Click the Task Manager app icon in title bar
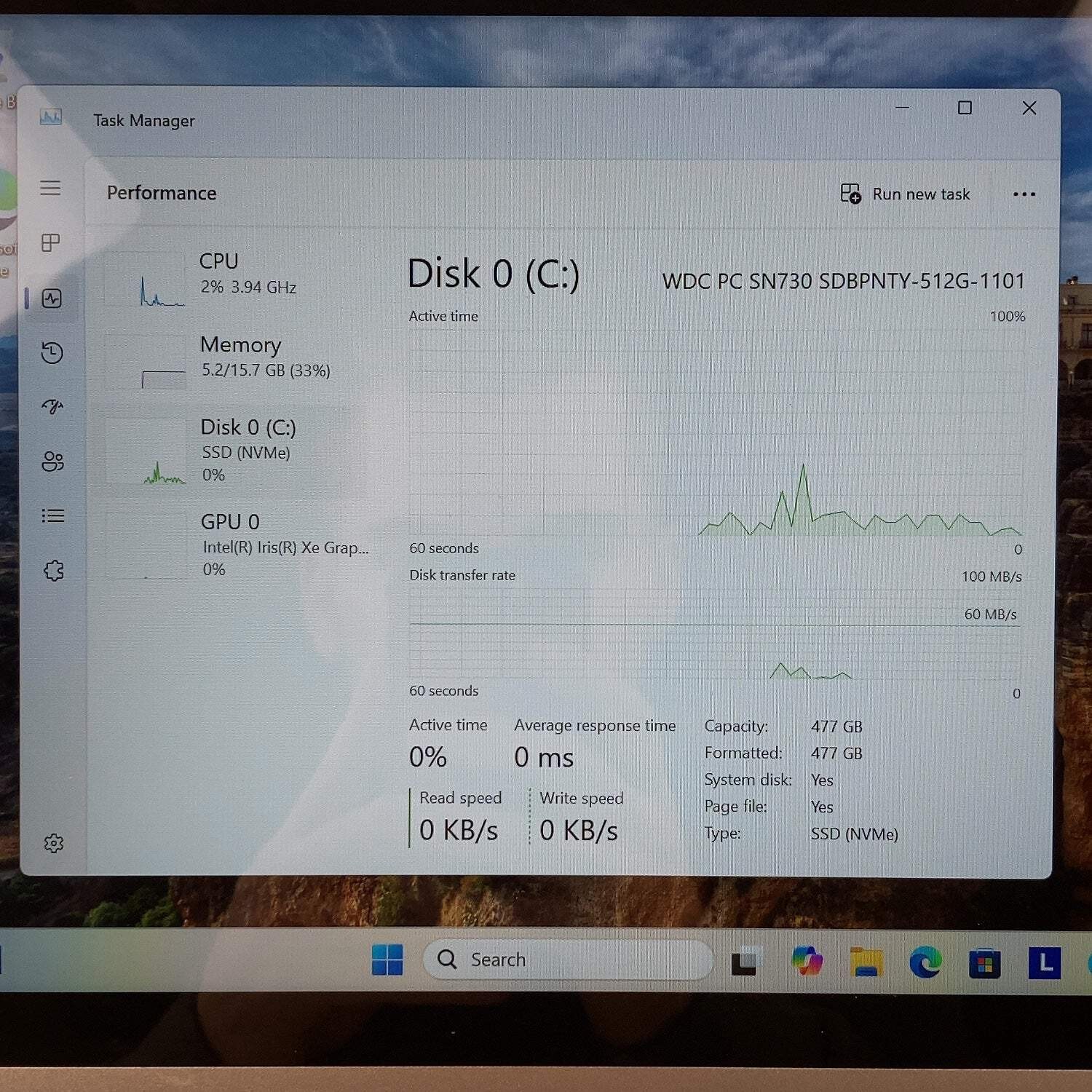Screen dimensions: 1092x1092 click(51, 116)
